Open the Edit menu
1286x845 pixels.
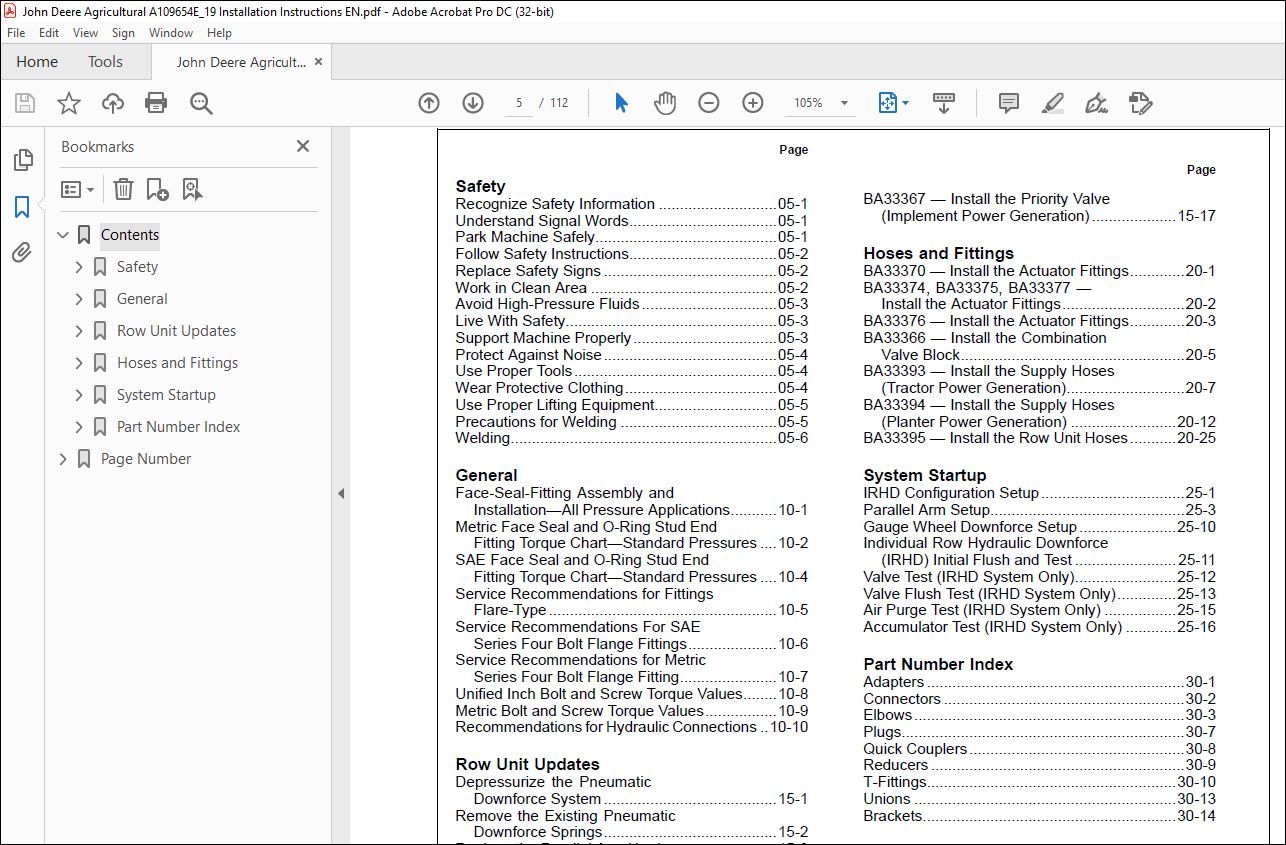click(x=49, y=33)
